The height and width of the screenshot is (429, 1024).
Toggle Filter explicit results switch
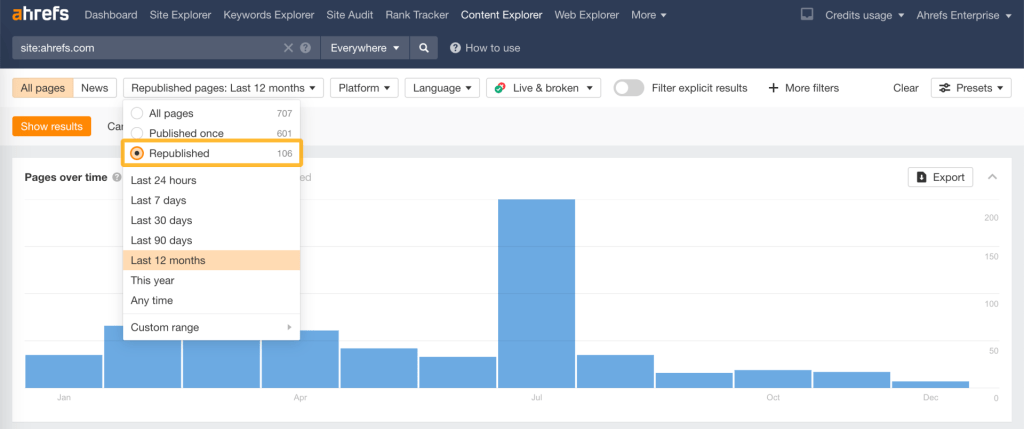click(x=629, y=87)
